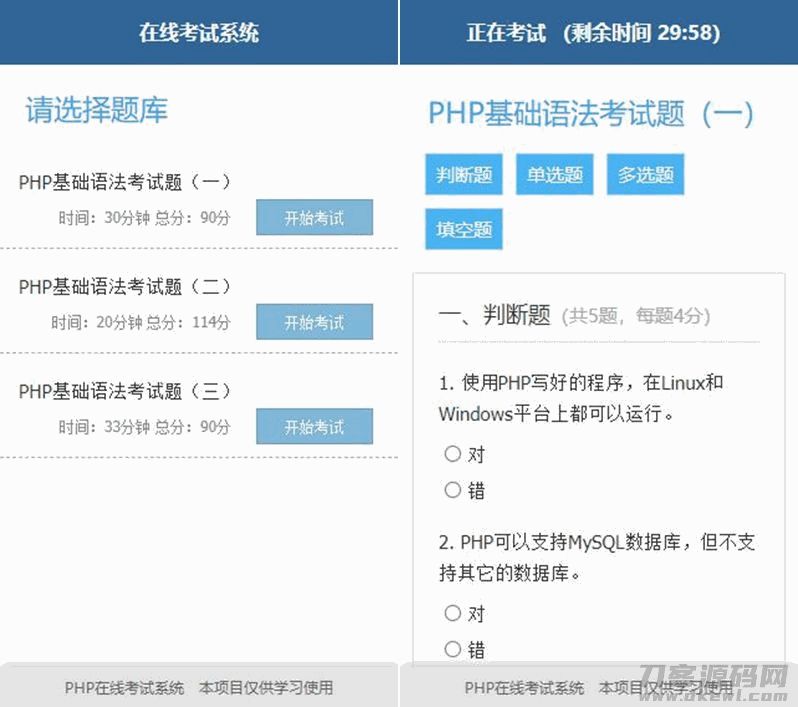This screenshot has width=798, height=707.
Task: Click the 在线考试系统 header title
Action: click(199, 32)
